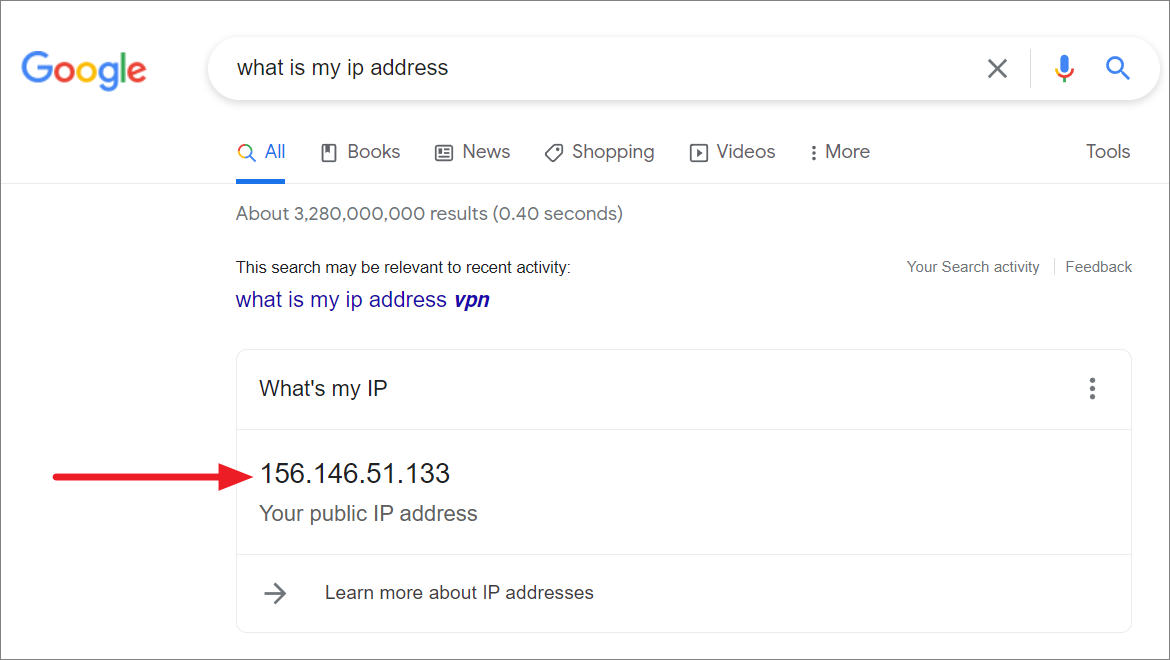Switch to the News tab
Viewport: 1170px width, 660px height.
[473, 152]
